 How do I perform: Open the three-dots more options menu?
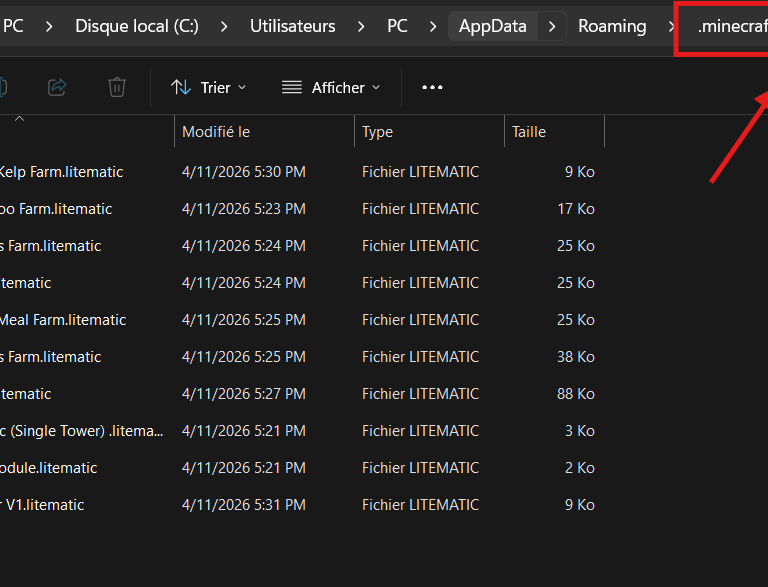(x=432, y=88)
